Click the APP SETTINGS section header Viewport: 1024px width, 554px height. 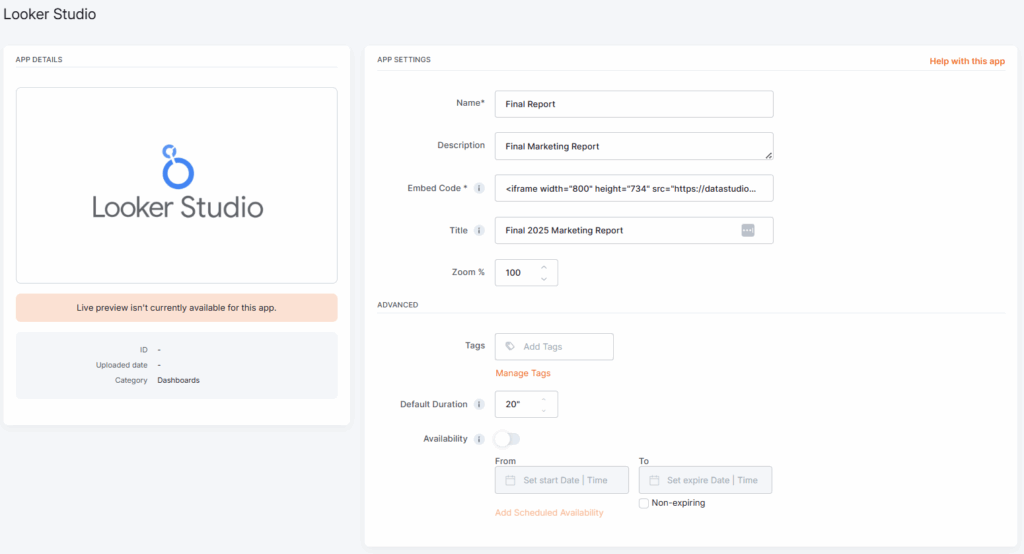pyautogui.click(x=404, y=59)
